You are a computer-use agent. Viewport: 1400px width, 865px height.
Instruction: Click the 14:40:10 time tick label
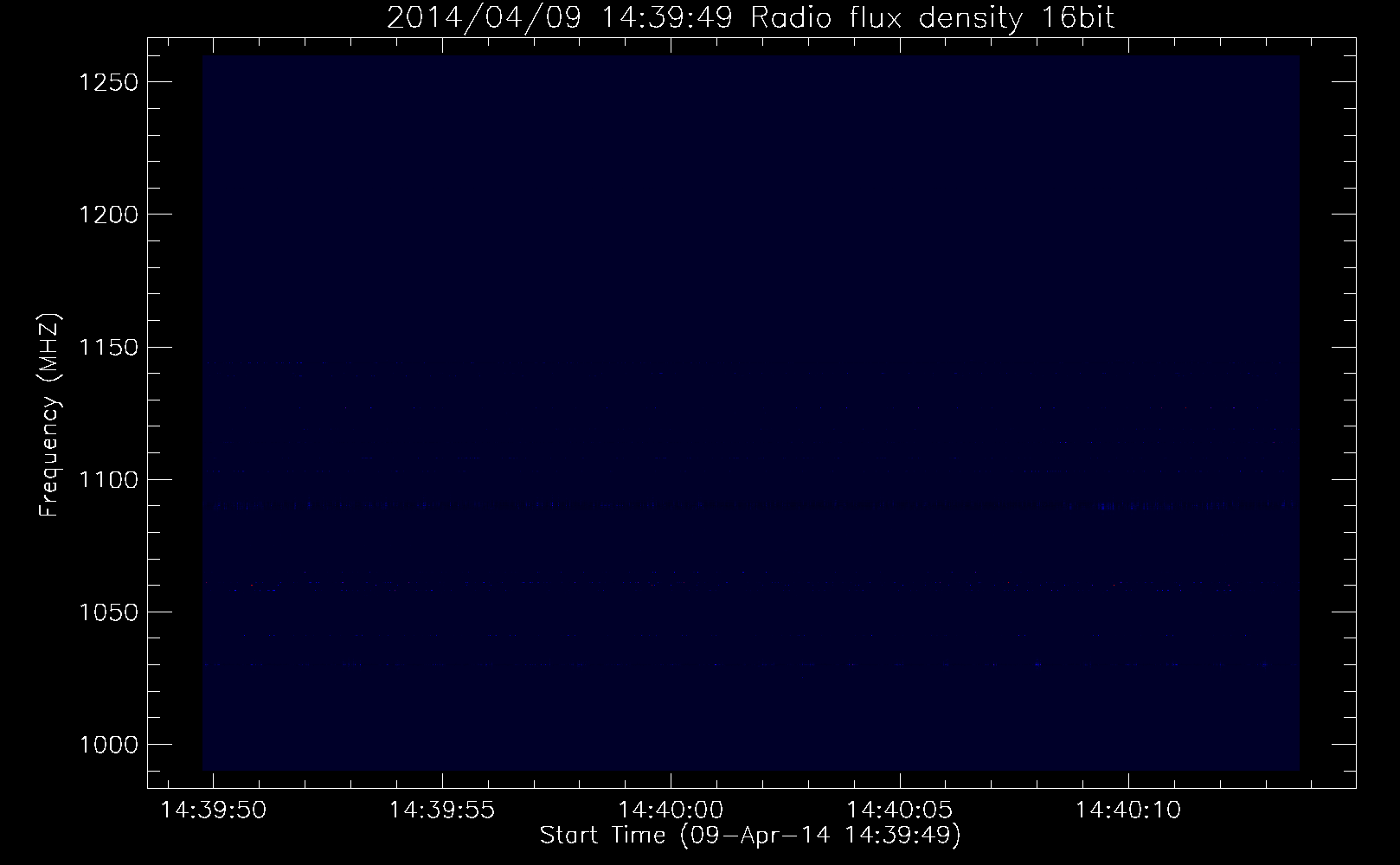[x=1127, y=811]
